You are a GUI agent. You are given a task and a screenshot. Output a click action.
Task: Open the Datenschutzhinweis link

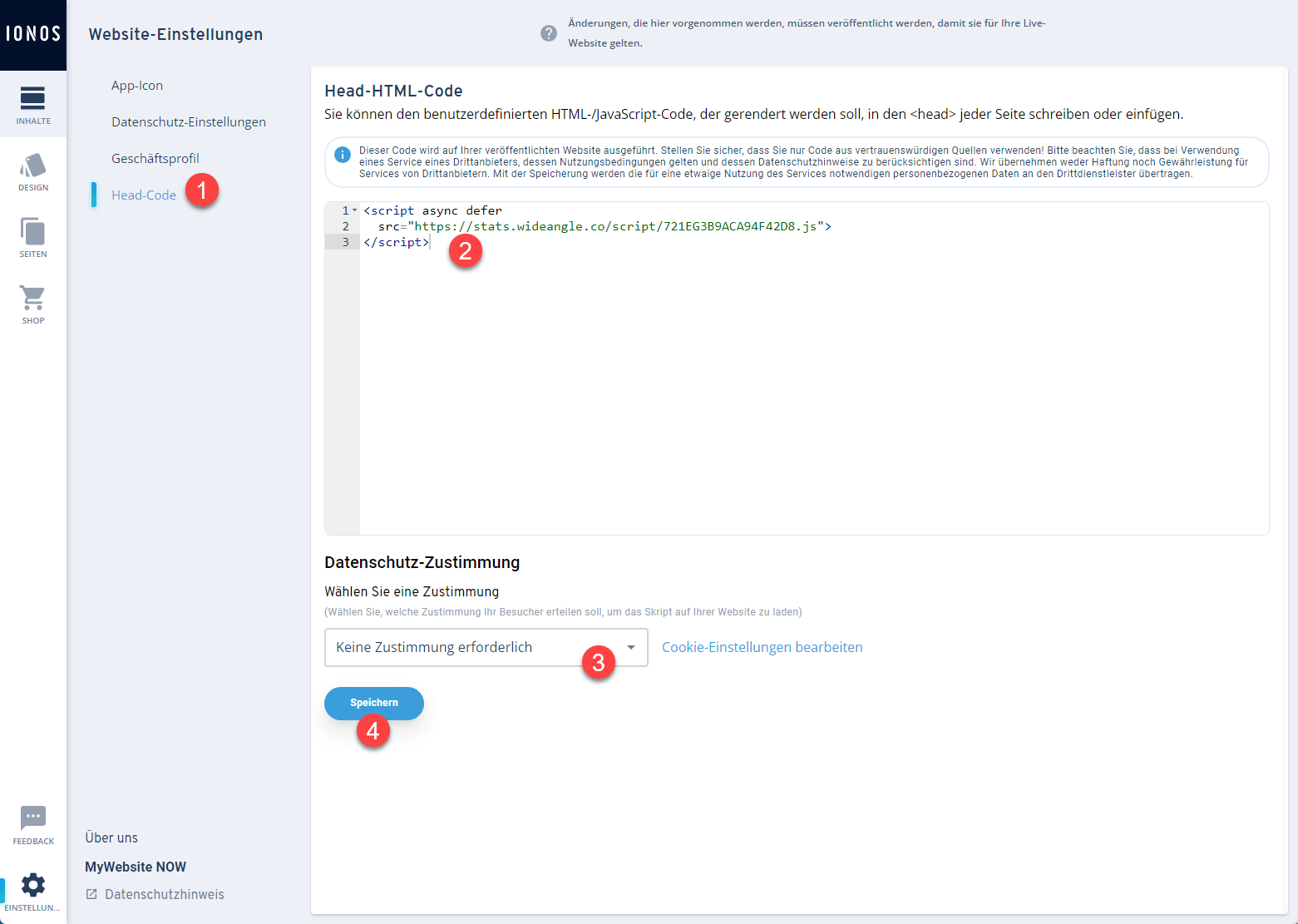pos(165,894)
